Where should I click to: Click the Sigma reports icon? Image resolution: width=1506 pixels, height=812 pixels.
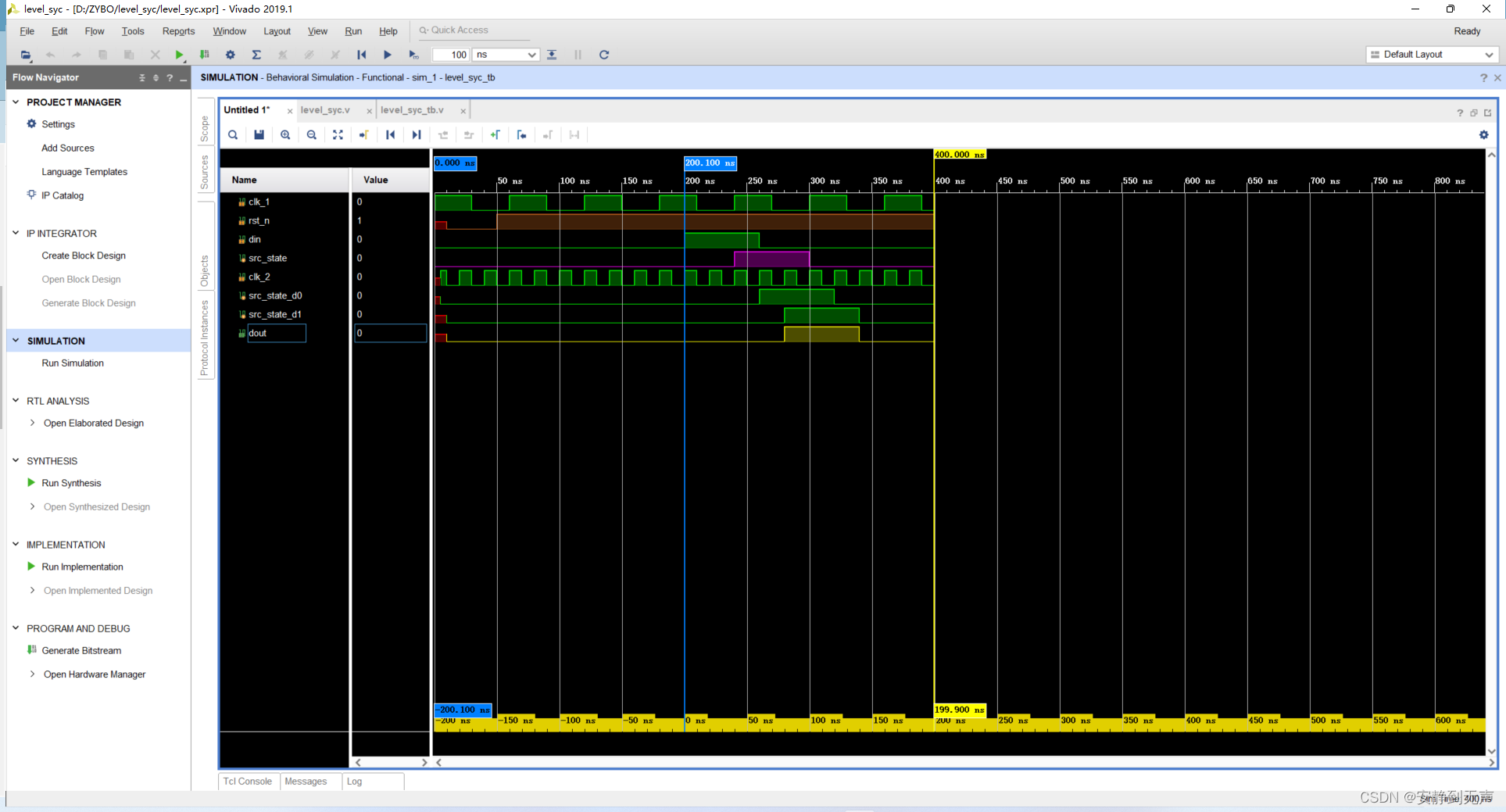(x=256, y=55)
